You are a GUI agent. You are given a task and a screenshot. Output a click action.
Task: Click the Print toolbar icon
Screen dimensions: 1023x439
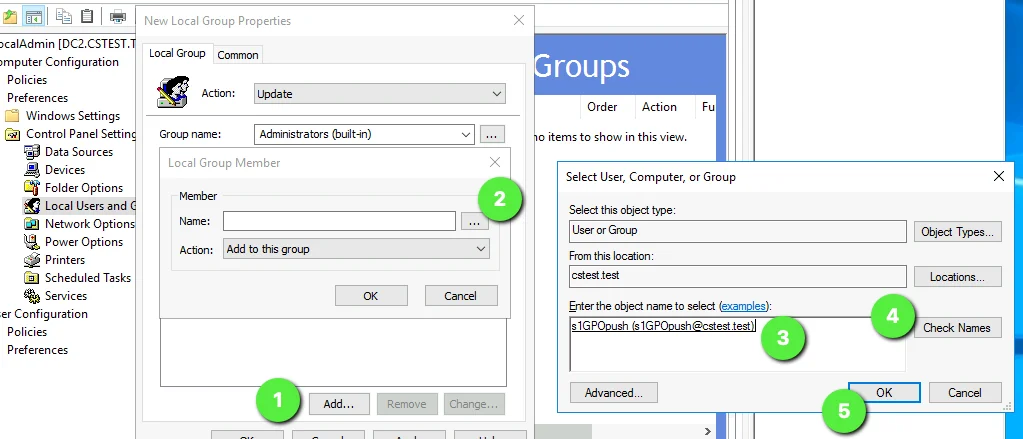pyautogui.click(x=118, y=16)
